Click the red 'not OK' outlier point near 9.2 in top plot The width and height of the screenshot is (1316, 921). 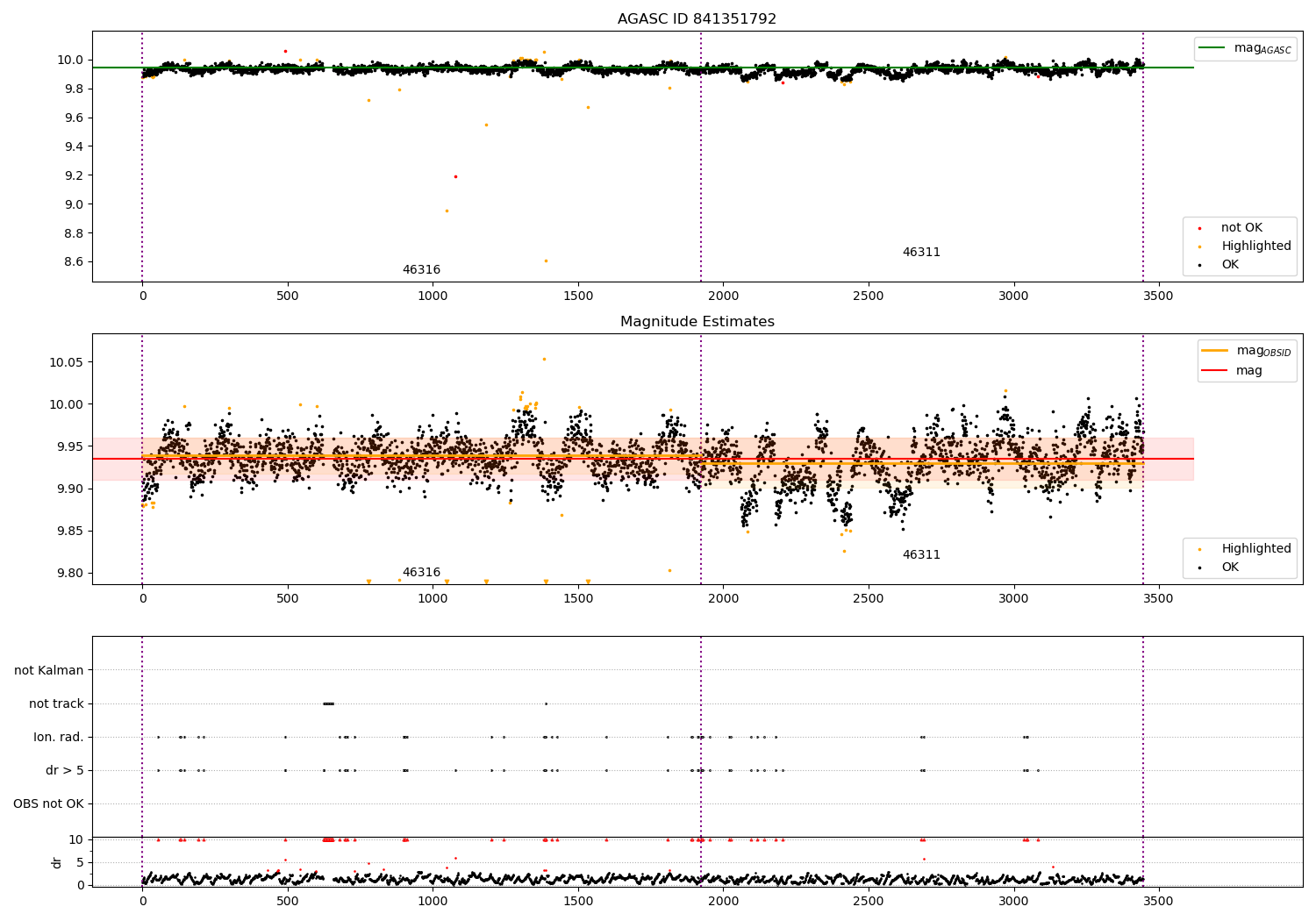click(x=455, y=176)
